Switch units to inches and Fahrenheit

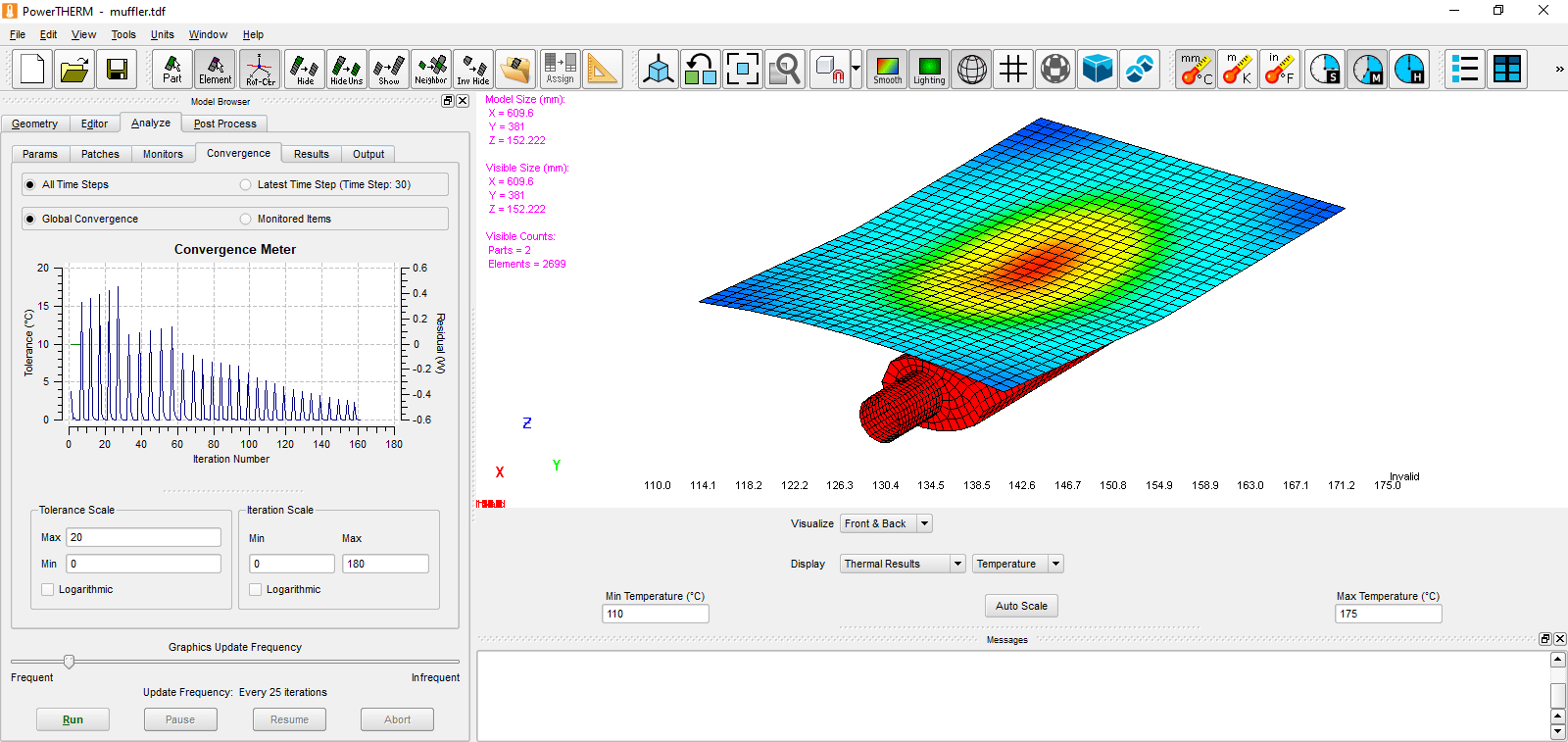1279,70
